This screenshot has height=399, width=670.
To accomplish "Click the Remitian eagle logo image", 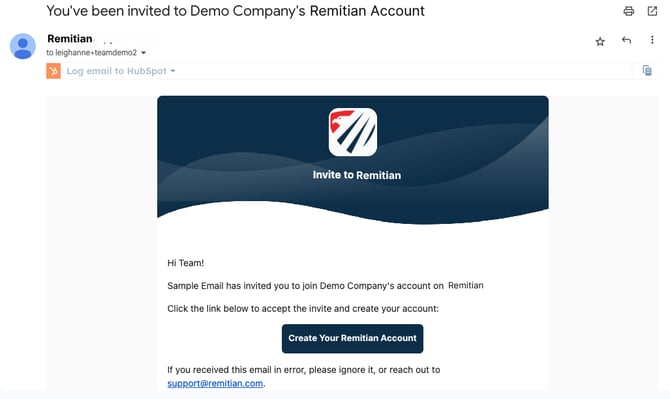I will point(353,132).
